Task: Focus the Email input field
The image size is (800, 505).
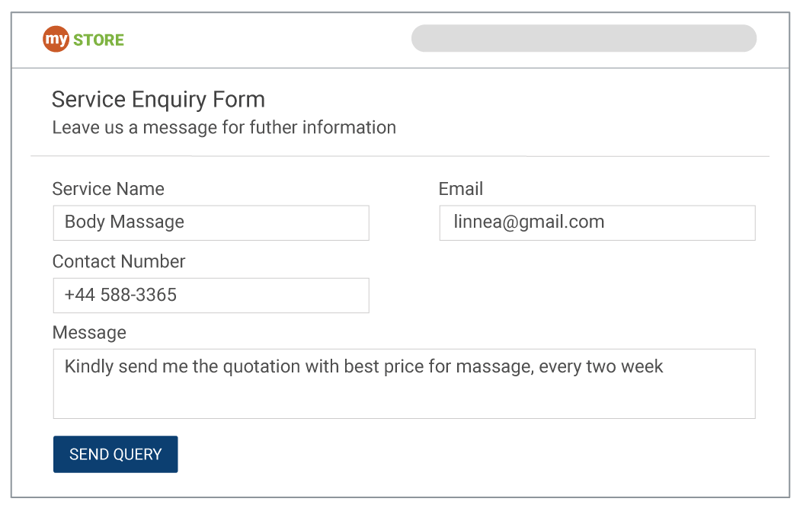Action: pos(597,223)
